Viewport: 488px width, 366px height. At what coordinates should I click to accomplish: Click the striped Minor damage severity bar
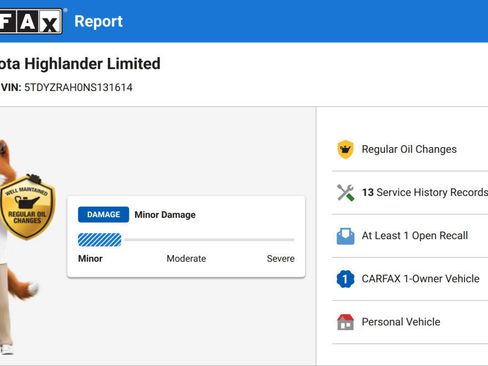(x=100, y=240)
